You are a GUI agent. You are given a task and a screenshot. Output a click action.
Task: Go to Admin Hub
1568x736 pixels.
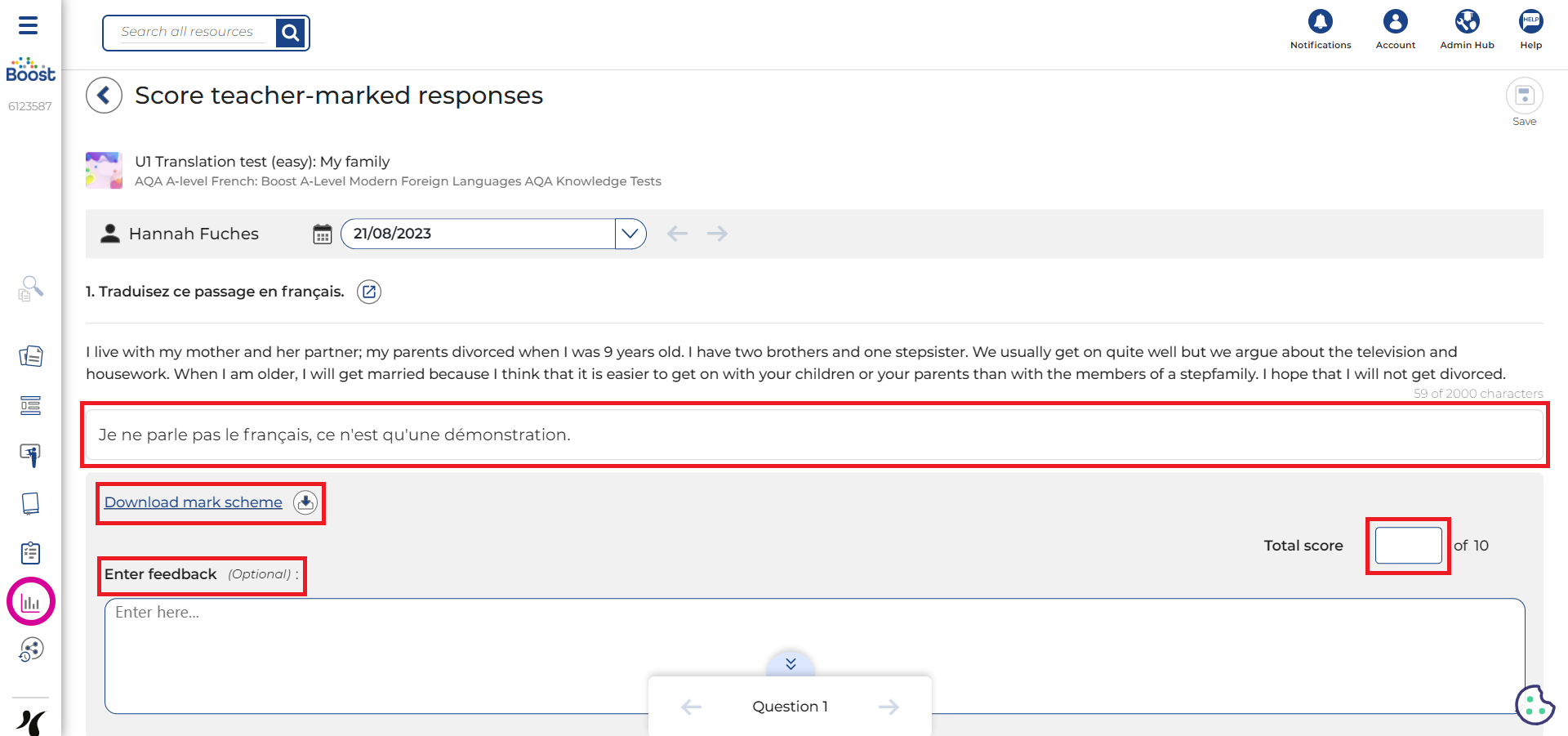coord(1467,22)
